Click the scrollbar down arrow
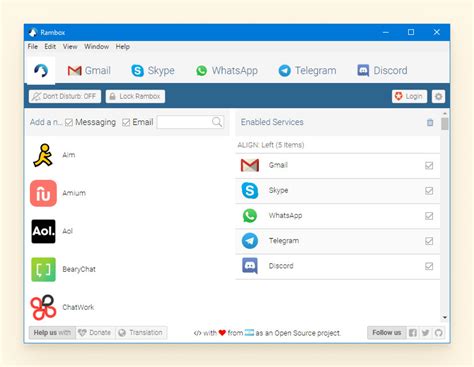Screen dimensions: 474x367 [x=444, y=318]
